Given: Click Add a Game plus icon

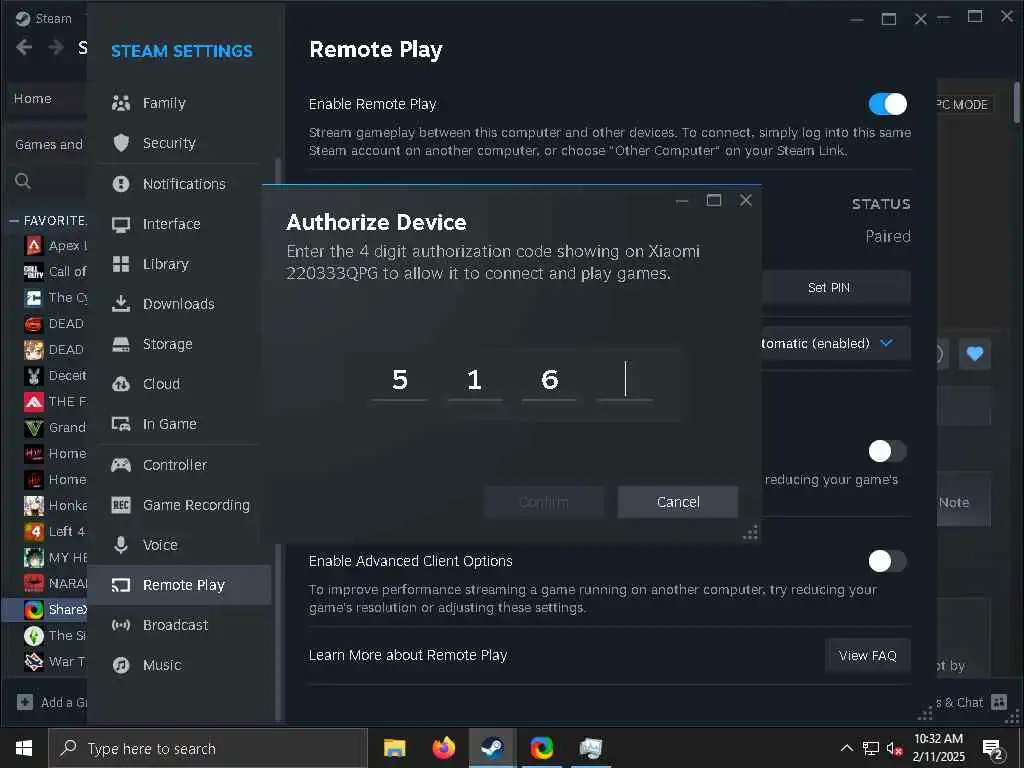Looking at the screenshot, I should 25,702.
